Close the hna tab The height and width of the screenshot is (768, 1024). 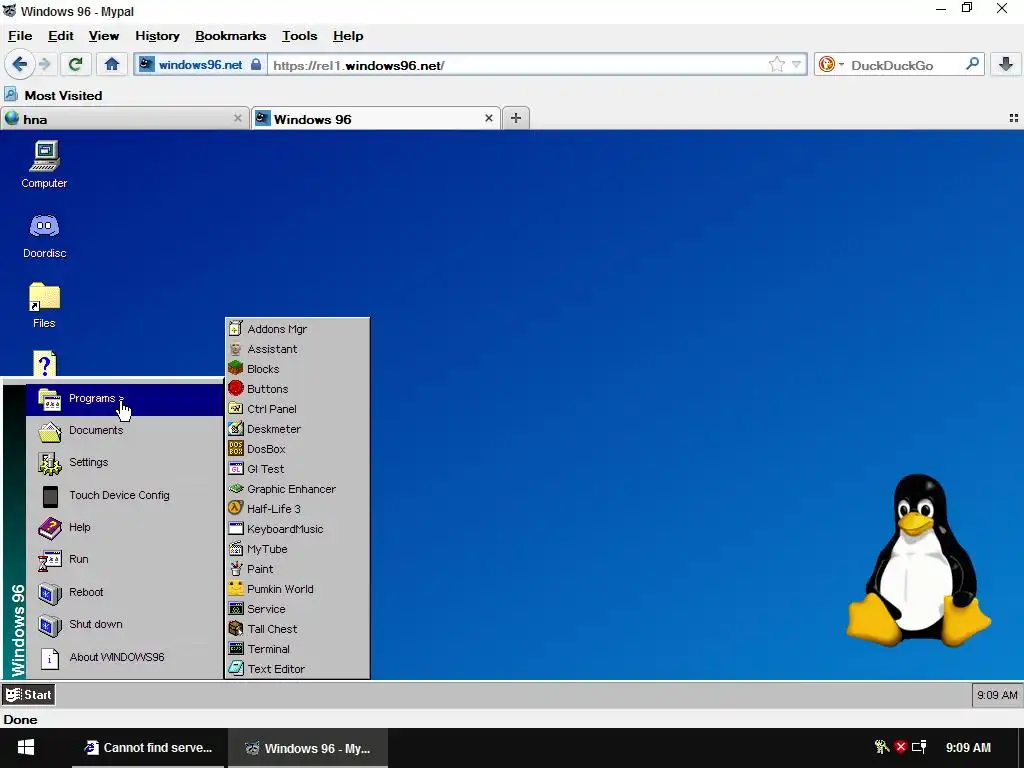238,118
